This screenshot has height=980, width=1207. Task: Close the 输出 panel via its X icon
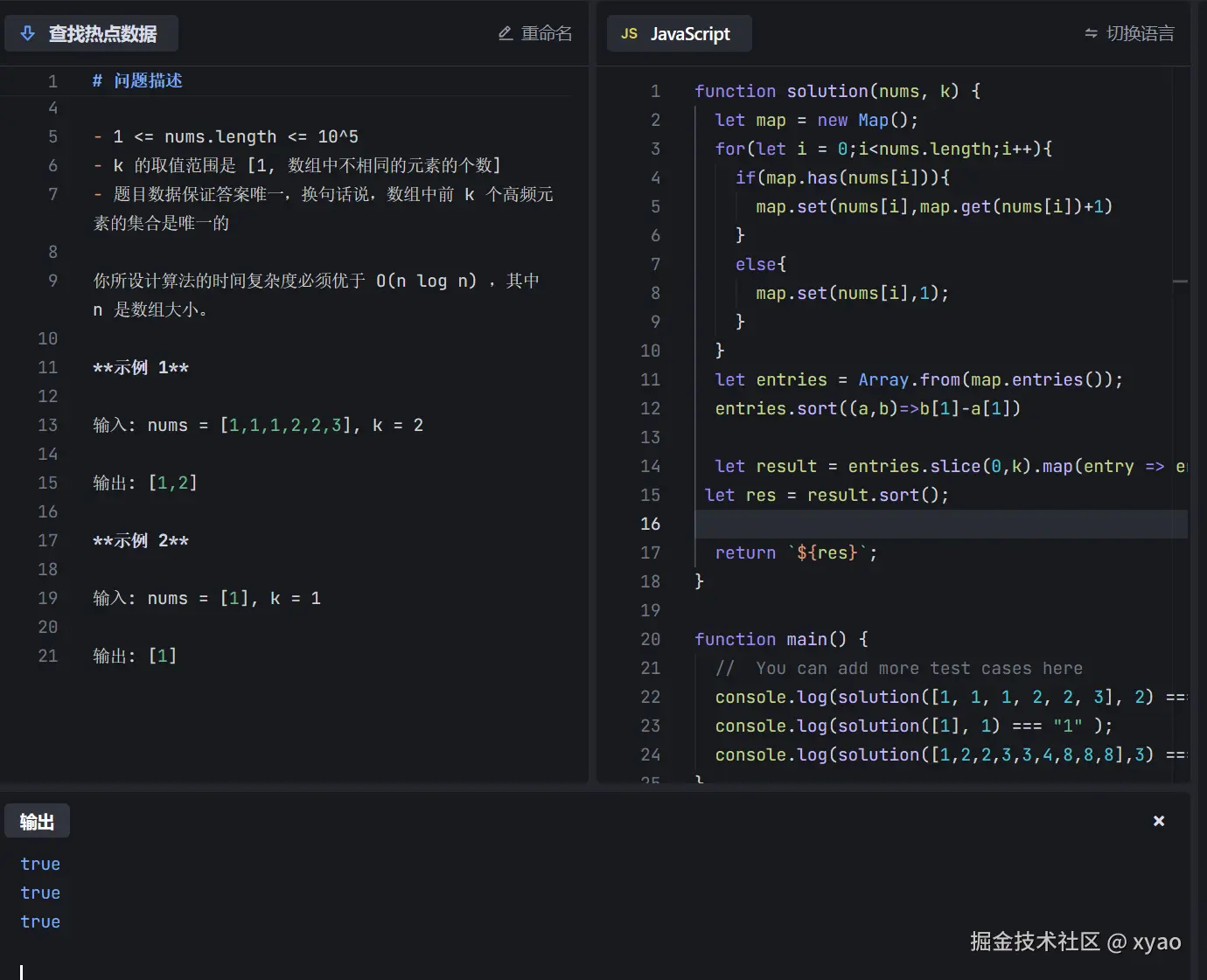(x=1158, y=820)
